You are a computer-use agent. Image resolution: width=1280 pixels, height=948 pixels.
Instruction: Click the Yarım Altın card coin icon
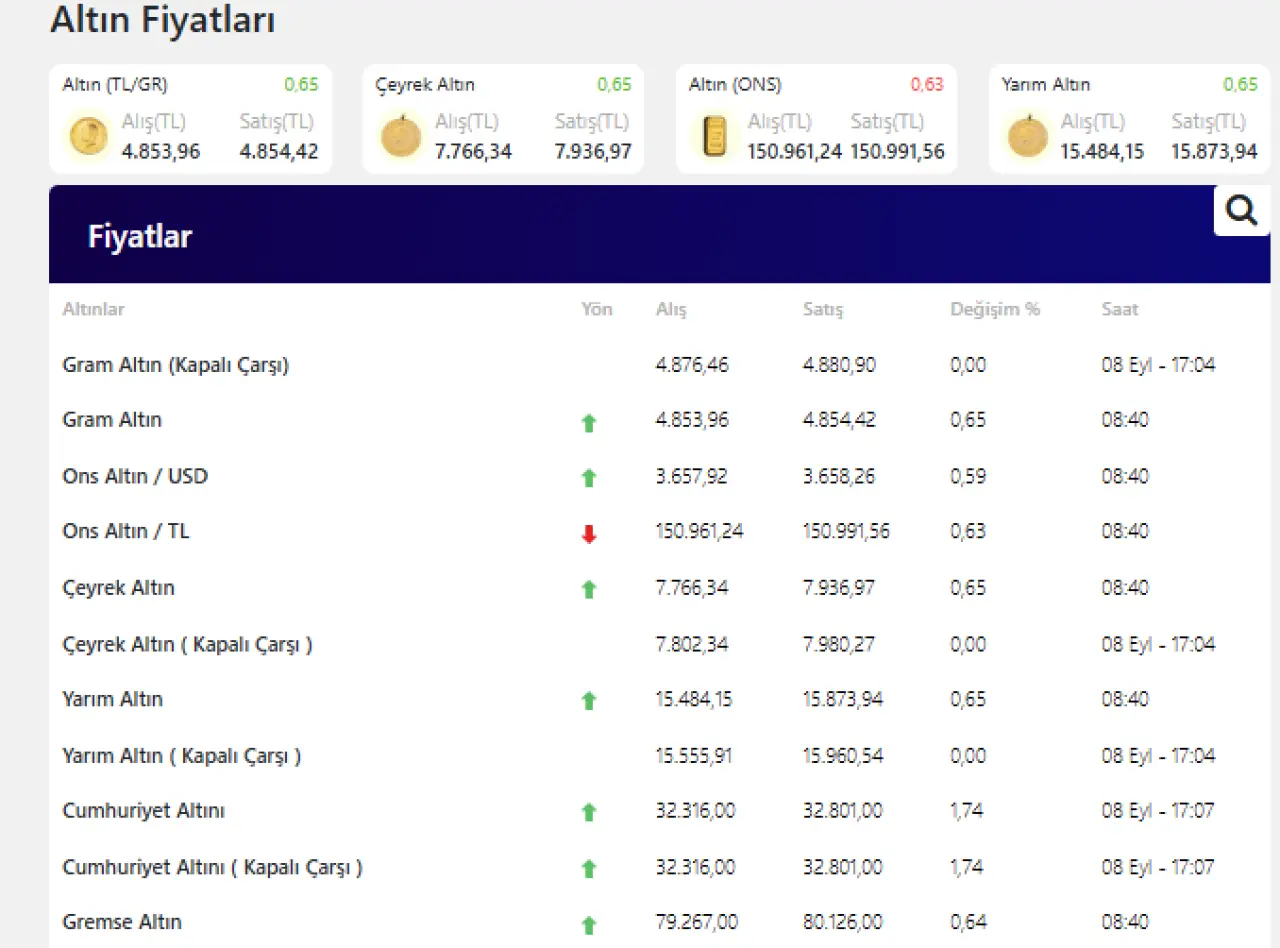click(x=1027, y=136)
